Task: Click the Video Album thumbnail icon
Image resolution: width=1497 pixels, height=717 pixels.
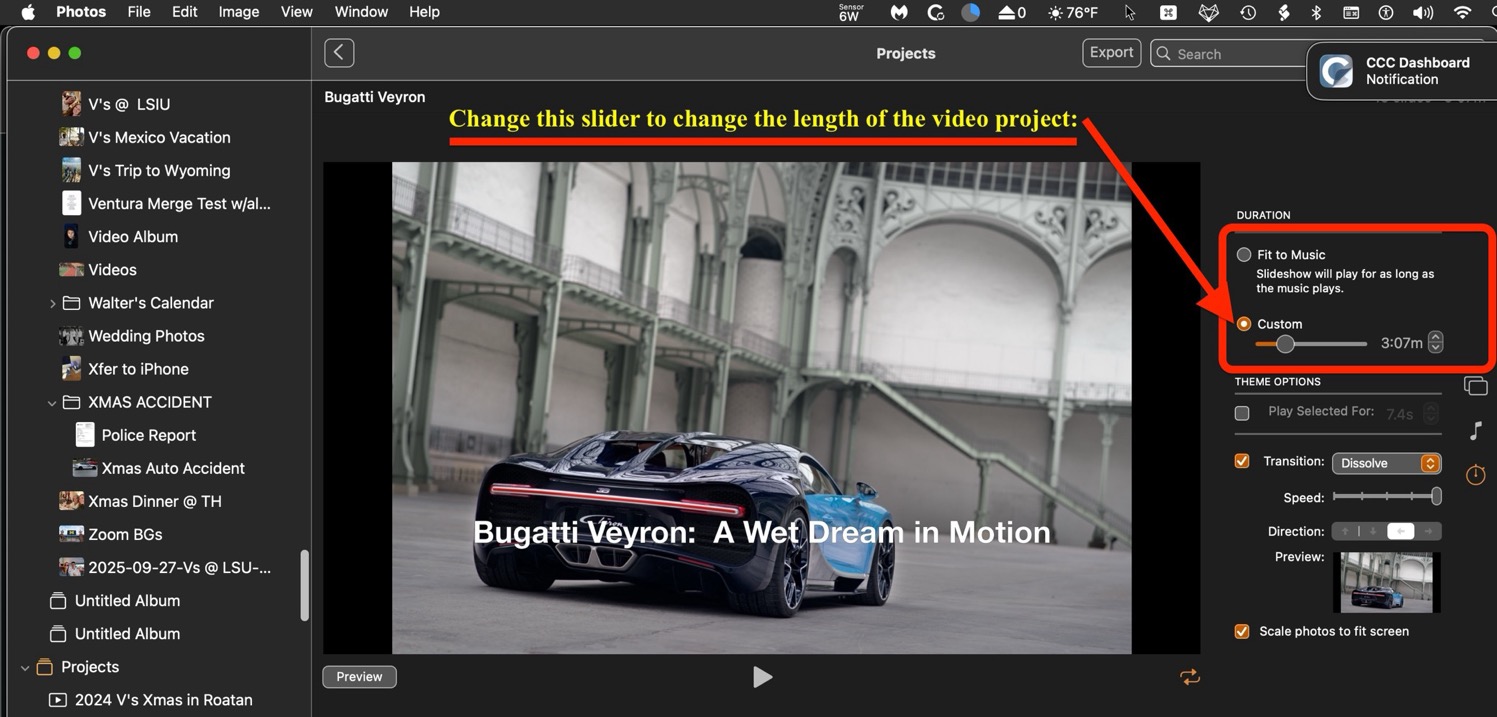Action: point(71,236)
